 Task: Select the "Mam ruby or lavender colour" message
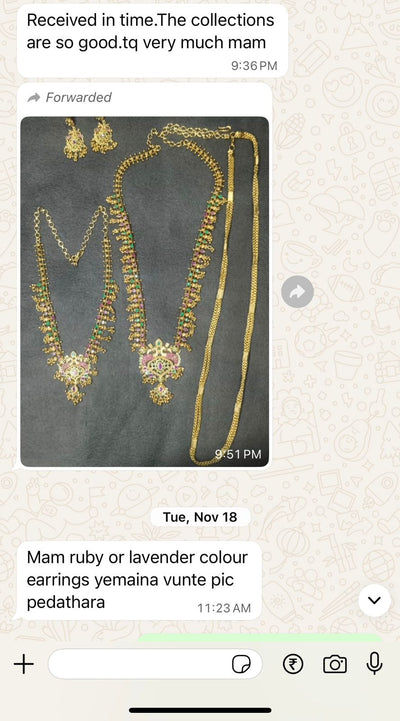pyautogui.click(x=139, y=580)
